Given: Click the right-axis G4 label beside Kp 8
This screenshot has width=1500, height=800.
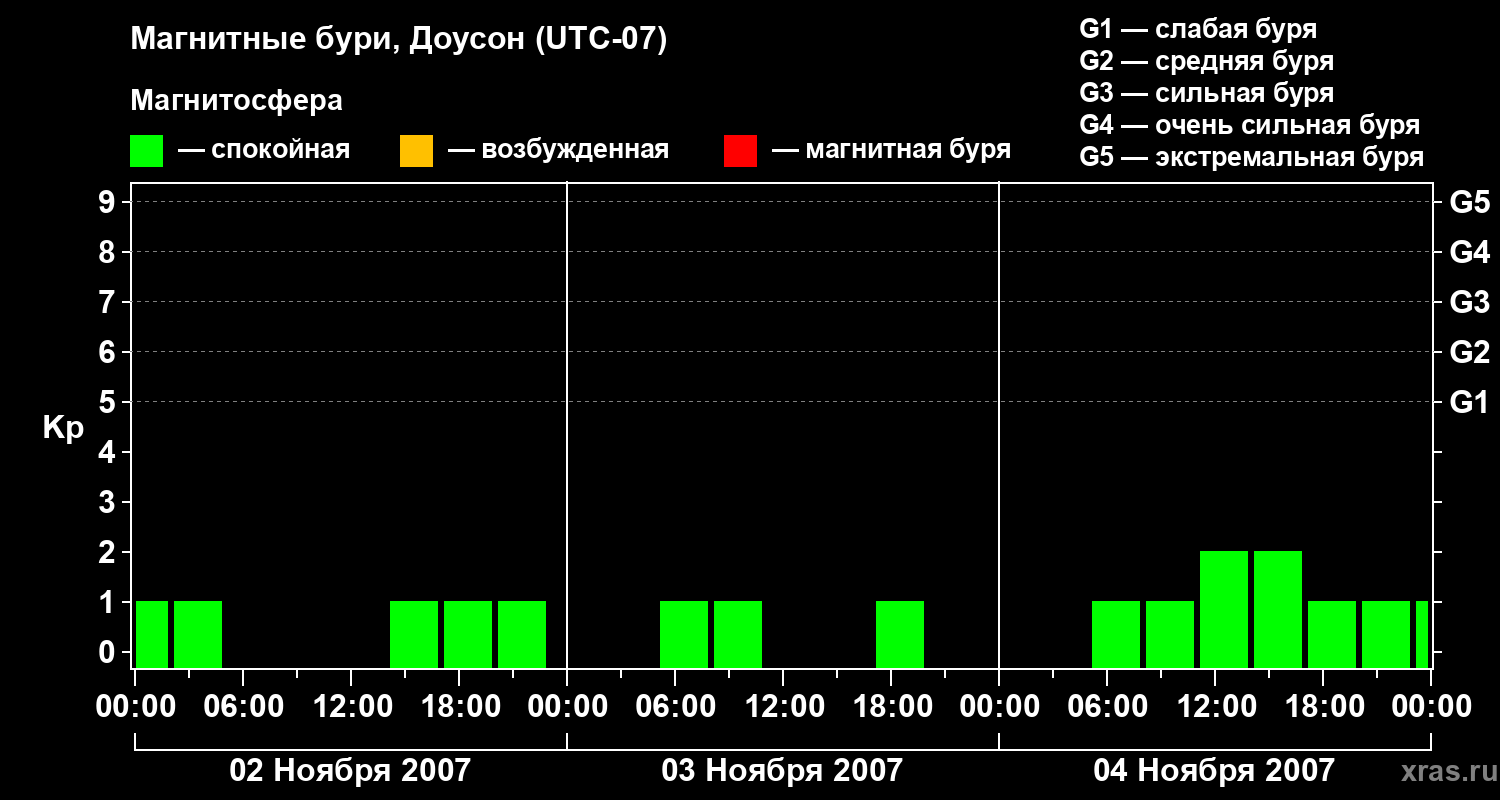Looking at the screenshot, I should (x=1469, y=252).
